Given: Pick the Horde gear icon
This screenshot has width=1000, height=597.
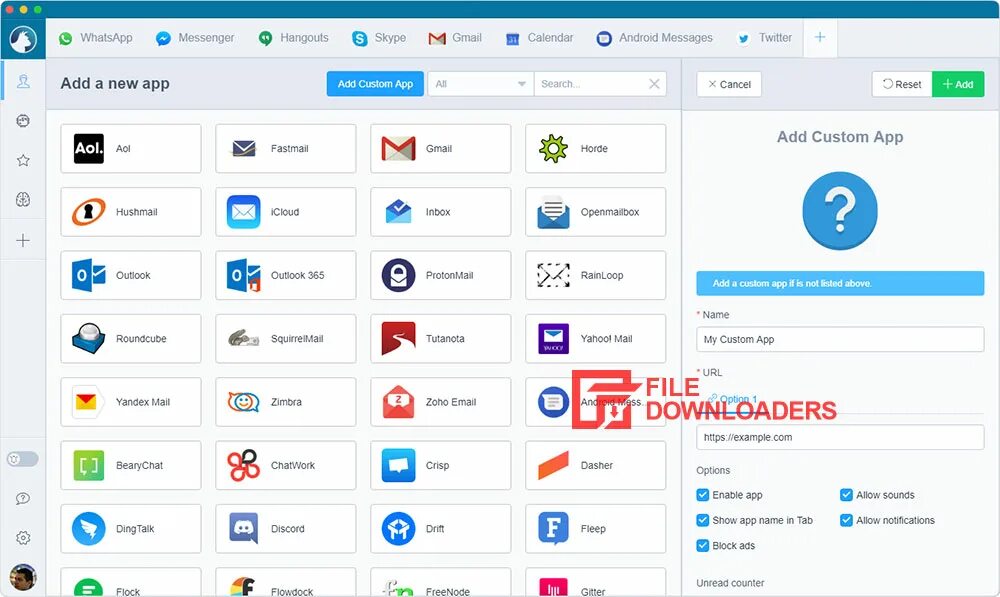Looking at the screenshot, I should (553, 149).
